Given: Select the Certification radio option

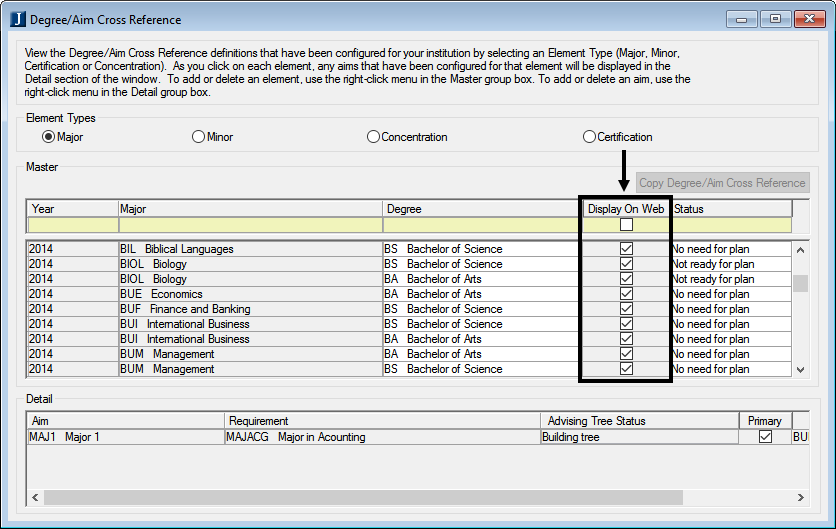Looking at the screenshot, I should [x=589, y=137].
